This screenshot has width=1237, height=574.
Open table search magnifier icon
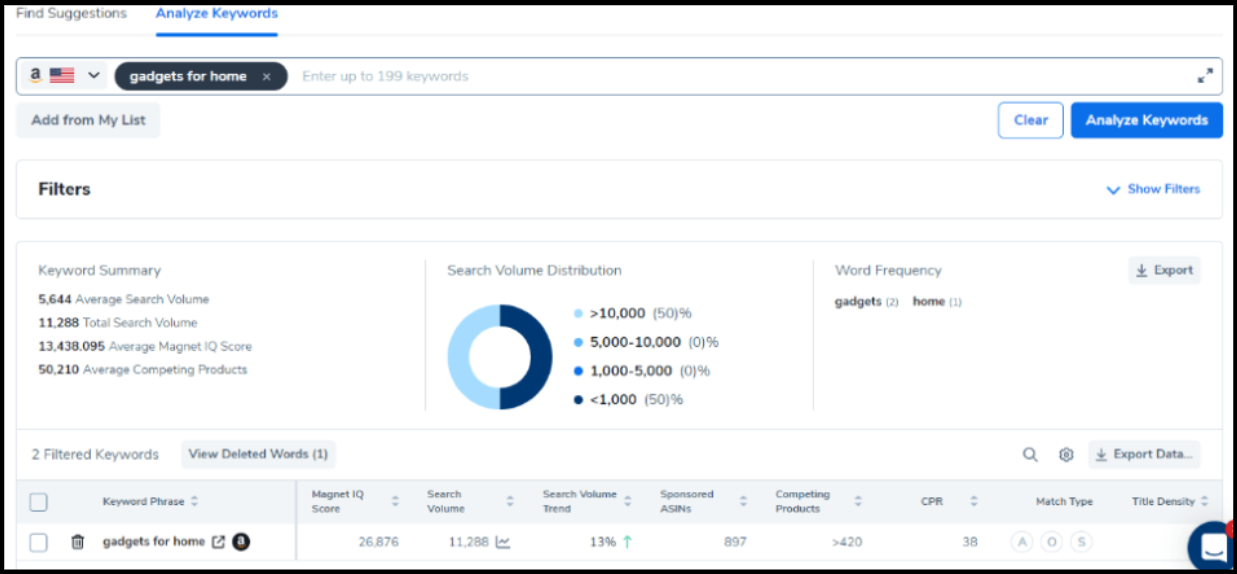pyautogui.click(x=1030, y=455)
